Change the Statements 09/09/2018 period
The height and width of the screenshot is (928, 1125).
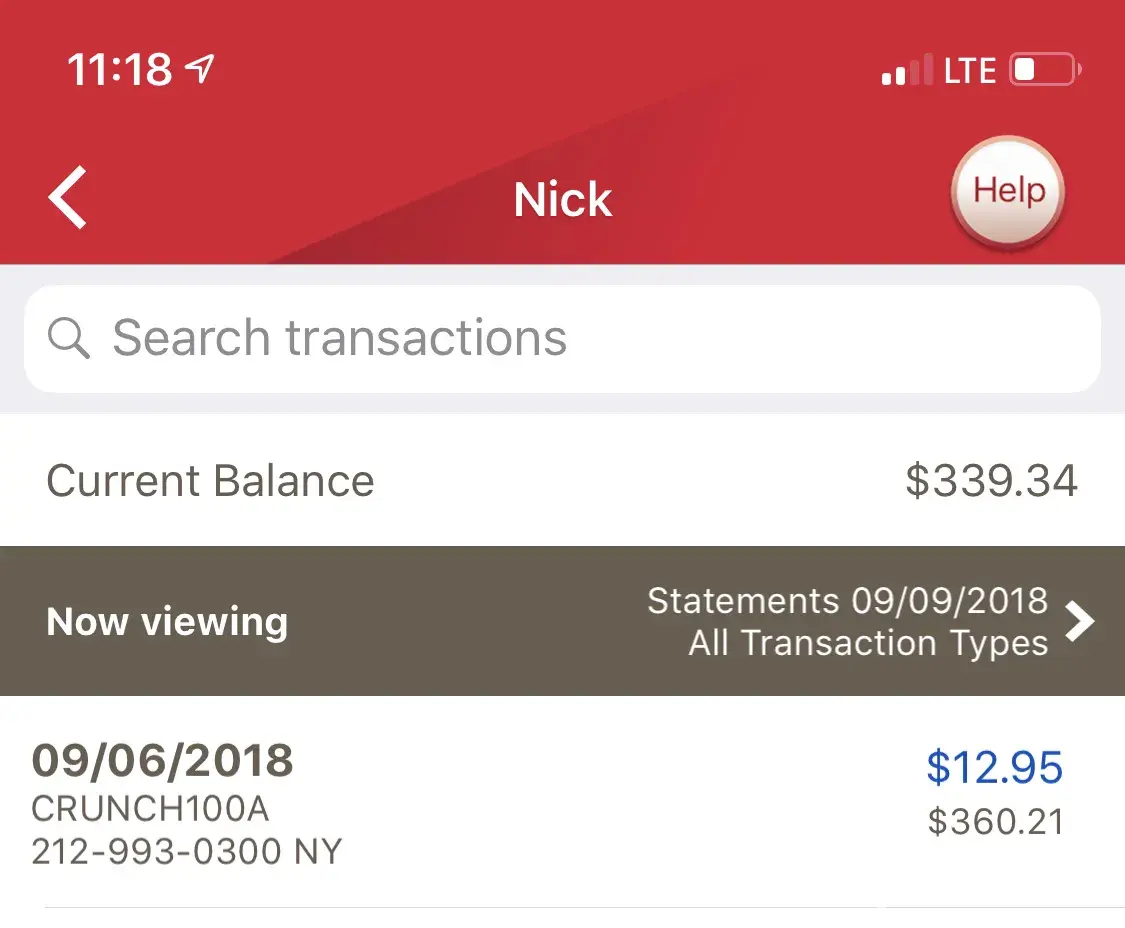coord(847,601)
